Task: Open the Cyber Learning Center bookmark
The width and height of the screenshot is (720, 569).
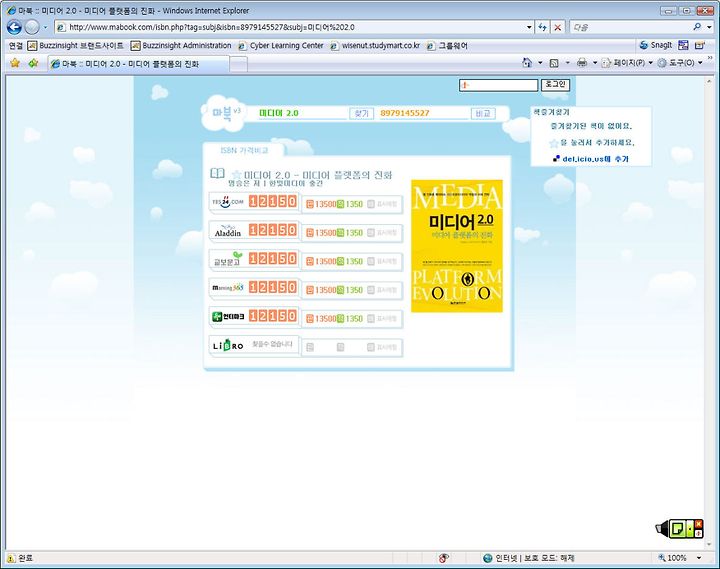Action: click(281, 45)
